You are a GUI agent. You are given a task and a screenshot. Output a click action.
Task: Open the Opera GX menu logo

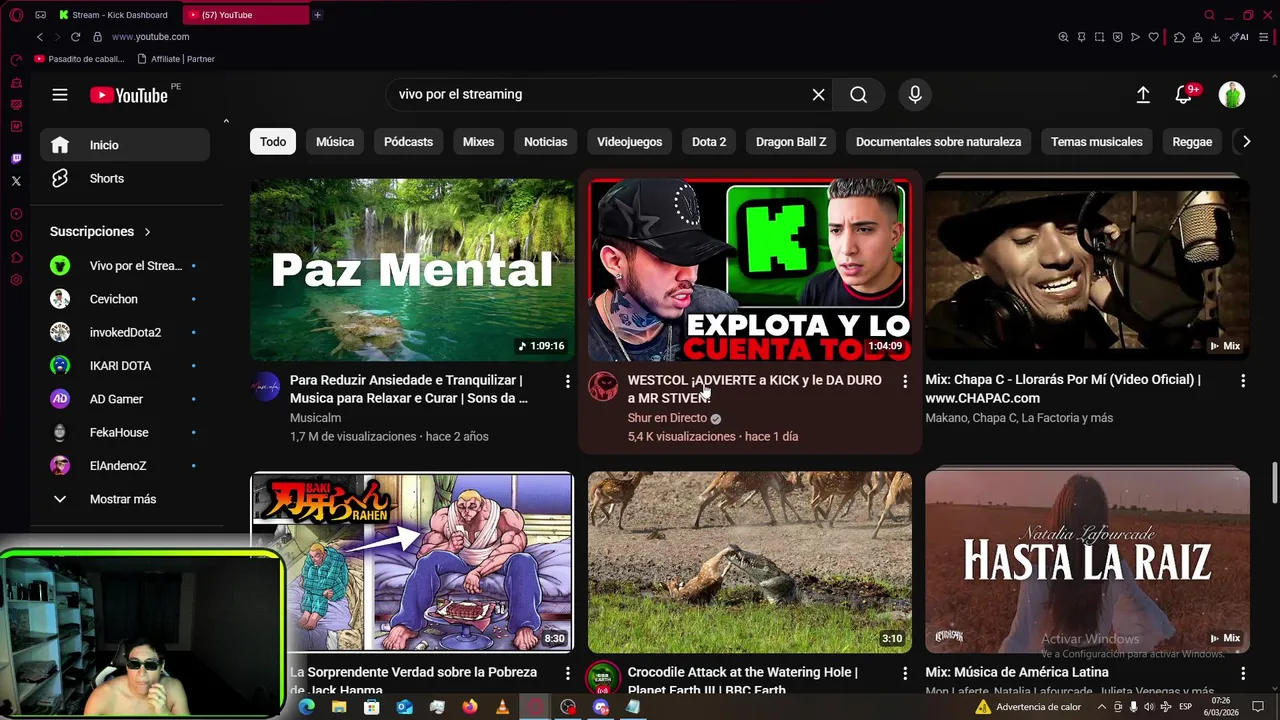[16, 15]
